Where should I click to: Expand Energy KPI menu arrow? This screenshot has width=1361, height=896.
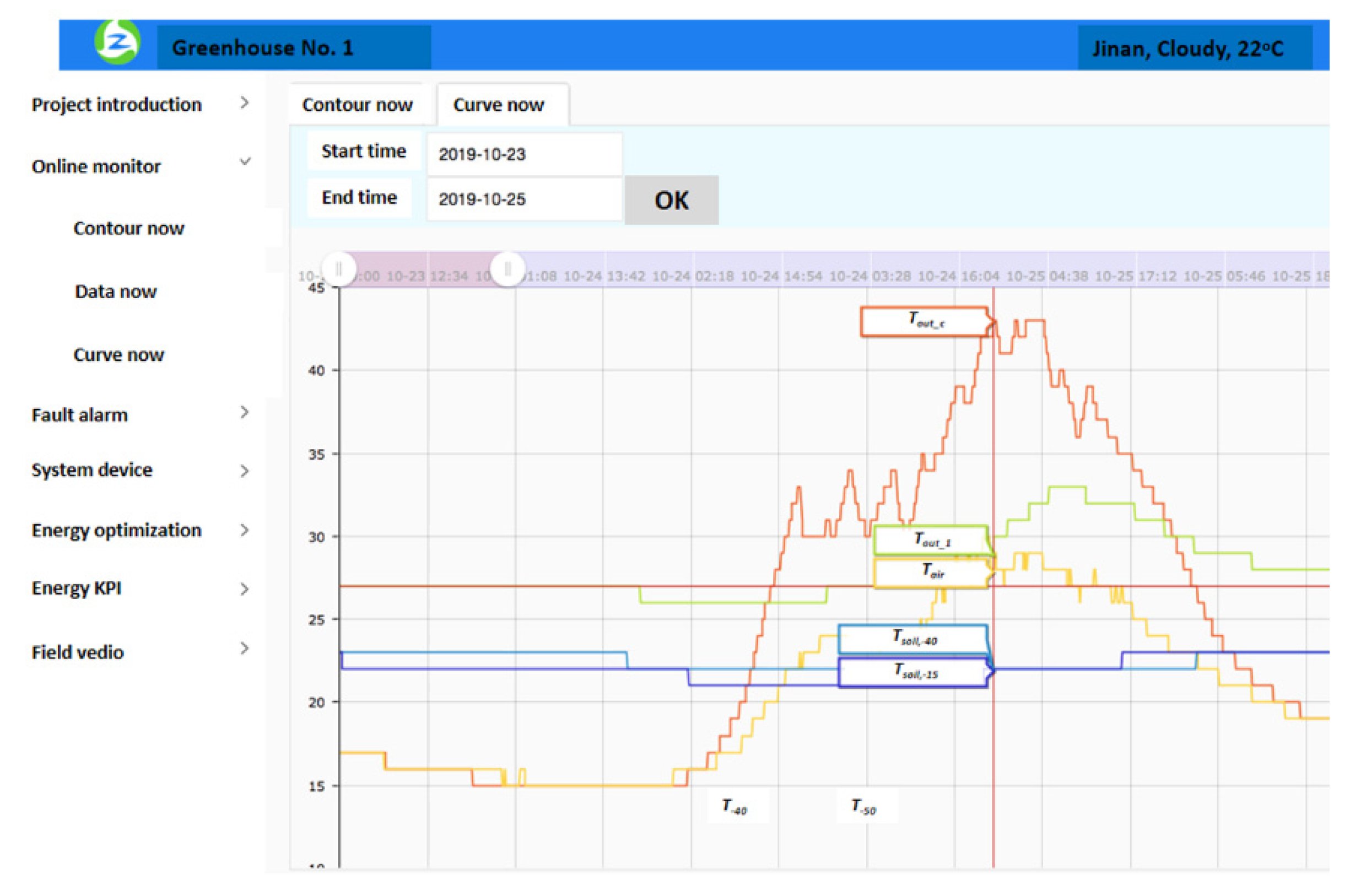tap(244, 589)
